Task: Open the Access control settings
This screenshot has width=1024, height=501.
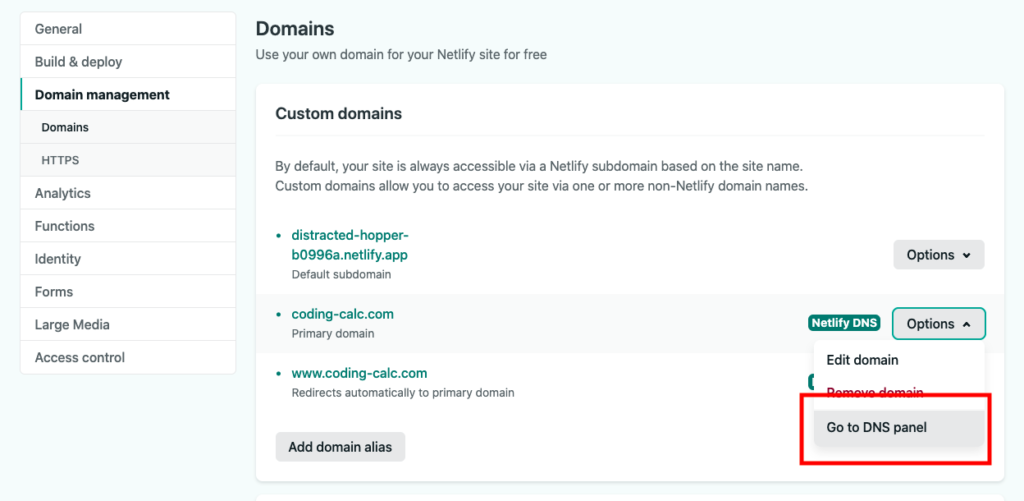Action: point(128,357)
